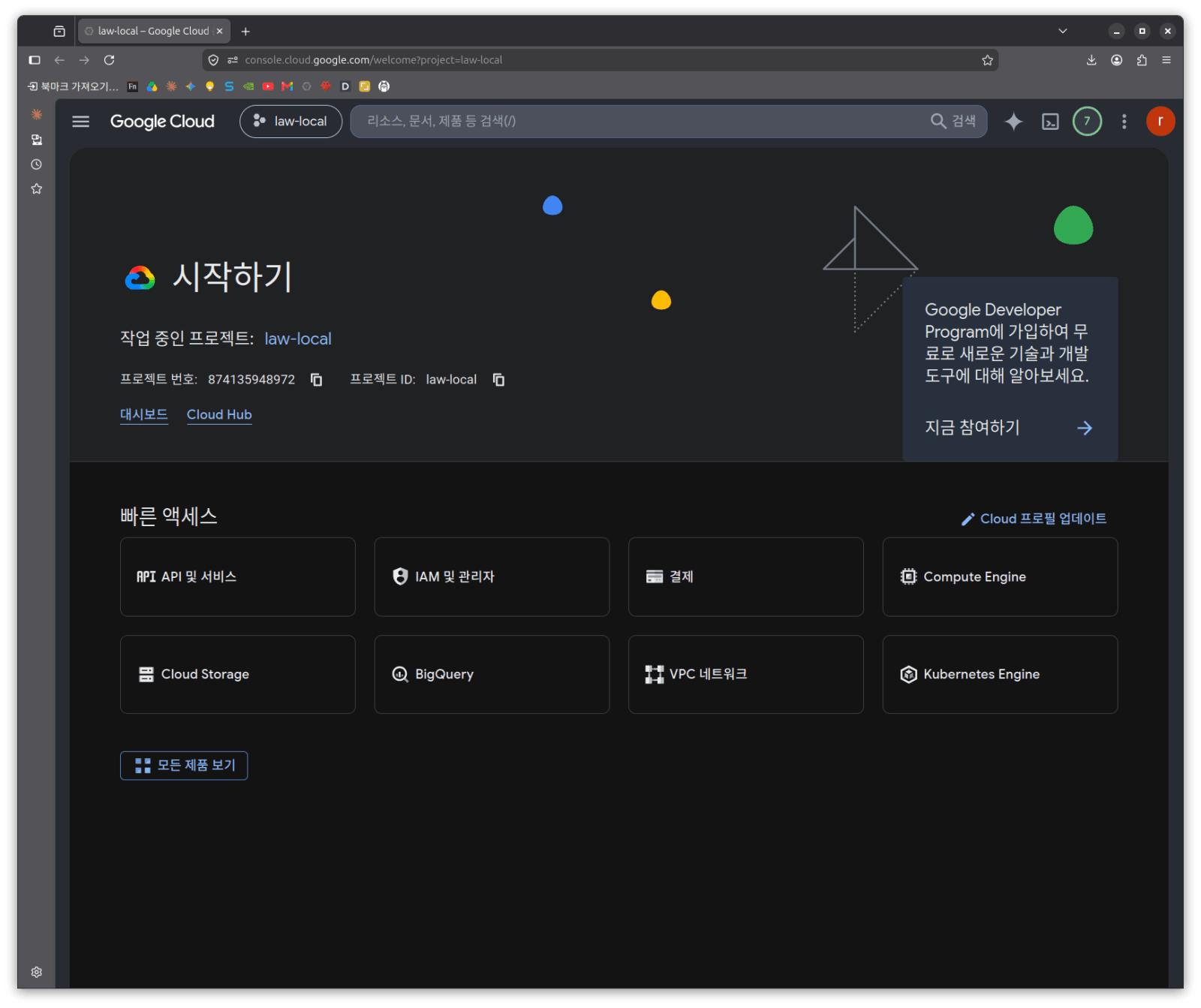Click the 검색 search button
Screen dimensions: 1201x1008
click(953, 122)
